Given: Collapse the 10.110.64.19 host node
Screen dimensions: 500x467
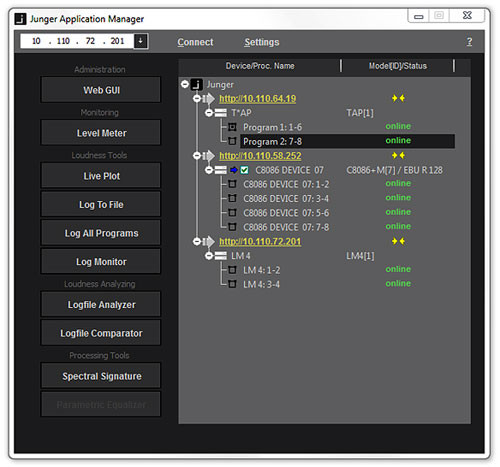Looking at the screenshot, I should [x=197, y=98].
